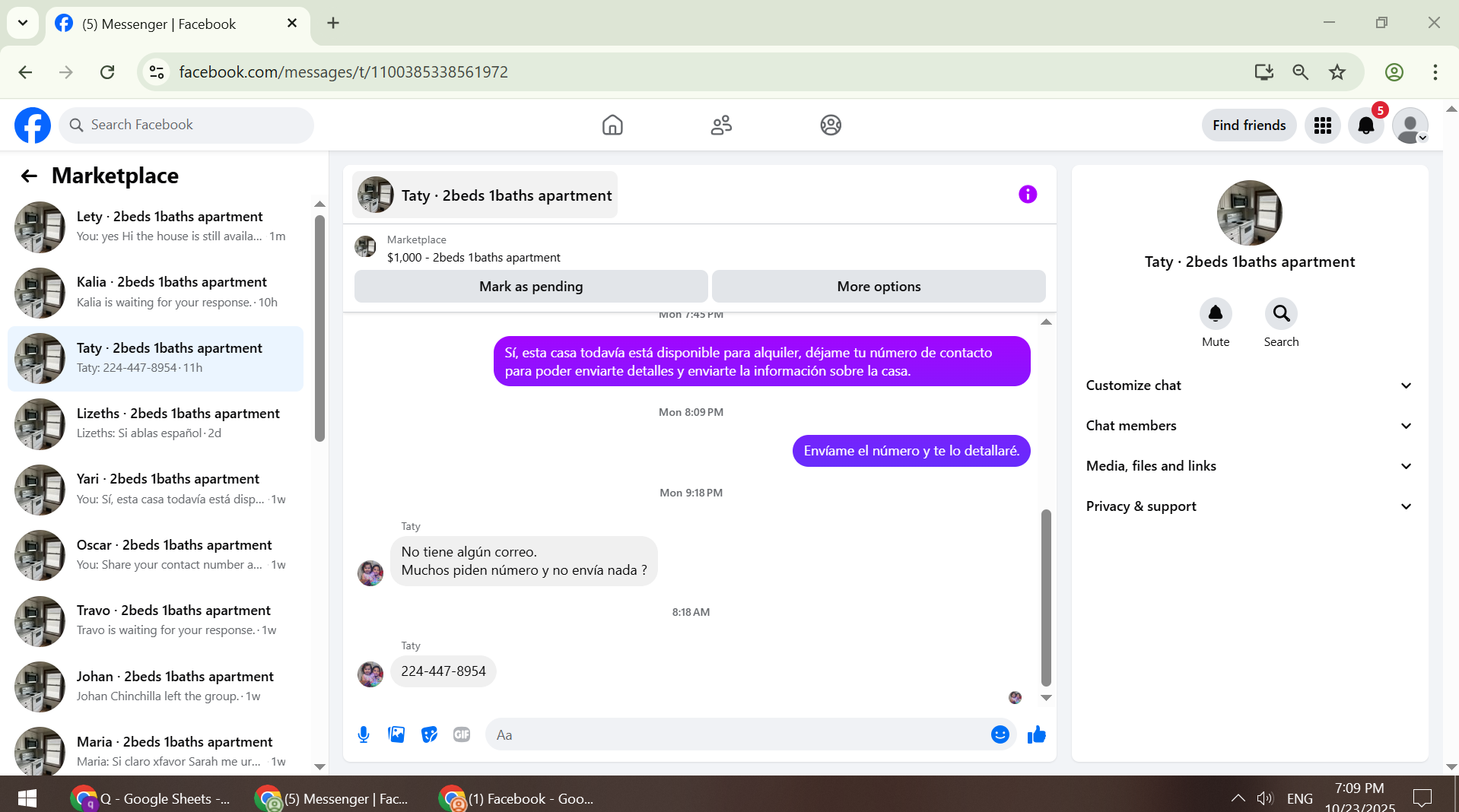Click the large listing photo in info panel

tap(1250, 213)
